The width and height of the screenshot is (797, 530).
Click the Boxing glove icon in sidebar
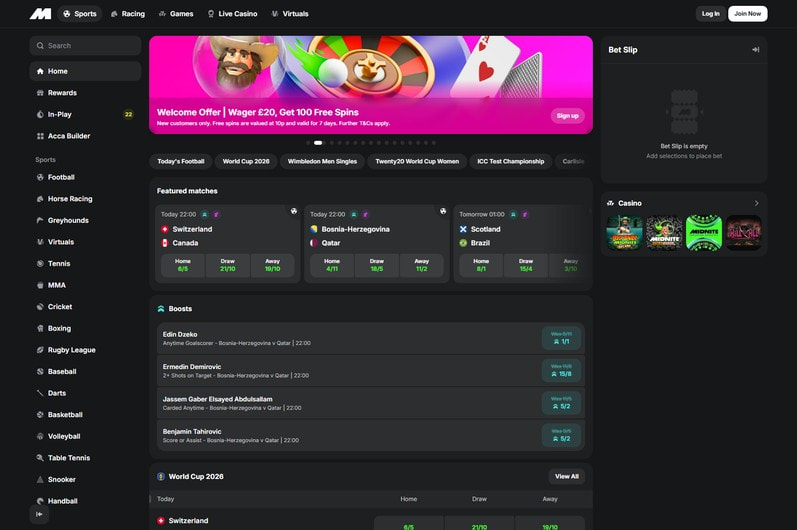[x=40, y=328]
